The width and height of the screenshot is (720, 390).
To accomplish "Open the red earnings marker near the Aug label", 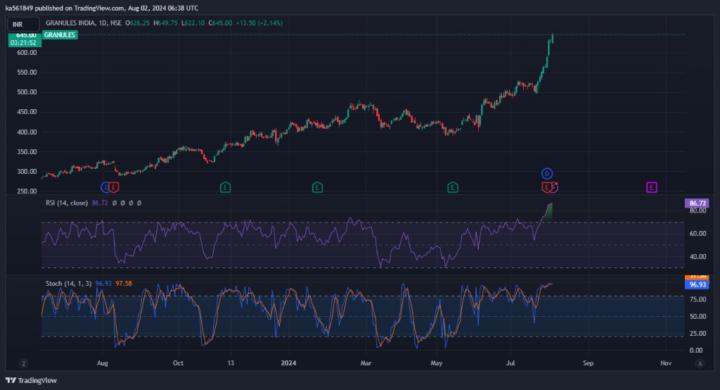I will (x=114, y=187).
